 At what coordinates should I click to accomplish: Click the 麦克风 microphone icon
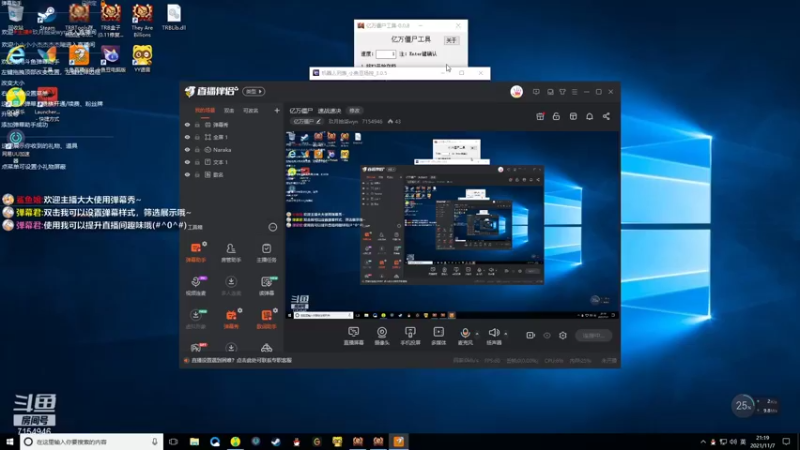point(465,333)
